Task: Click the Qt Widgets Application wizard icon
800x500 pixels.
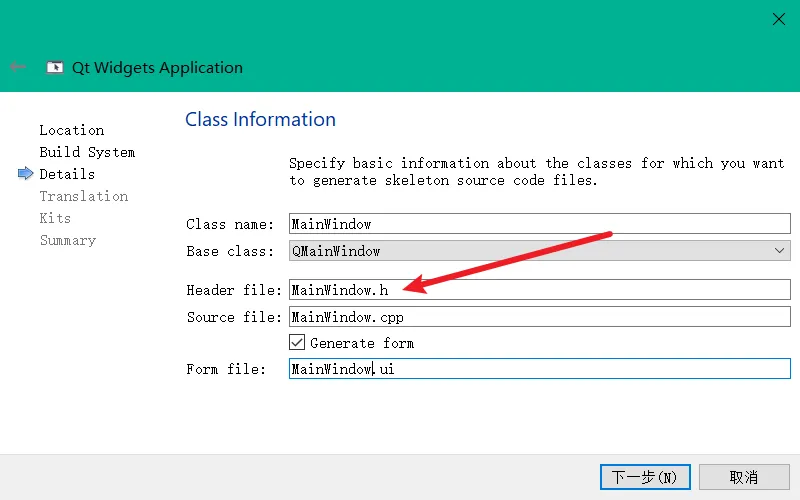Action: click(x=55, y=67)
